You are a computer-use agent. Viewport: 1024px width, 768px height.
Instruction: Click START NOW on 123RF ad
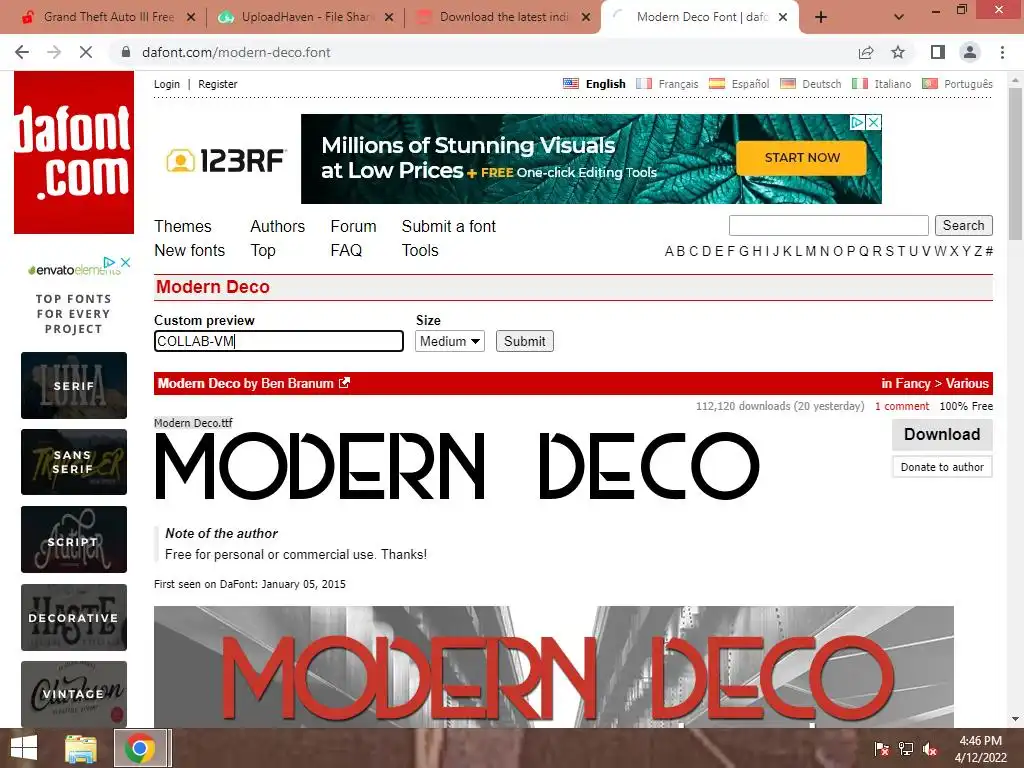click(802, 158)
